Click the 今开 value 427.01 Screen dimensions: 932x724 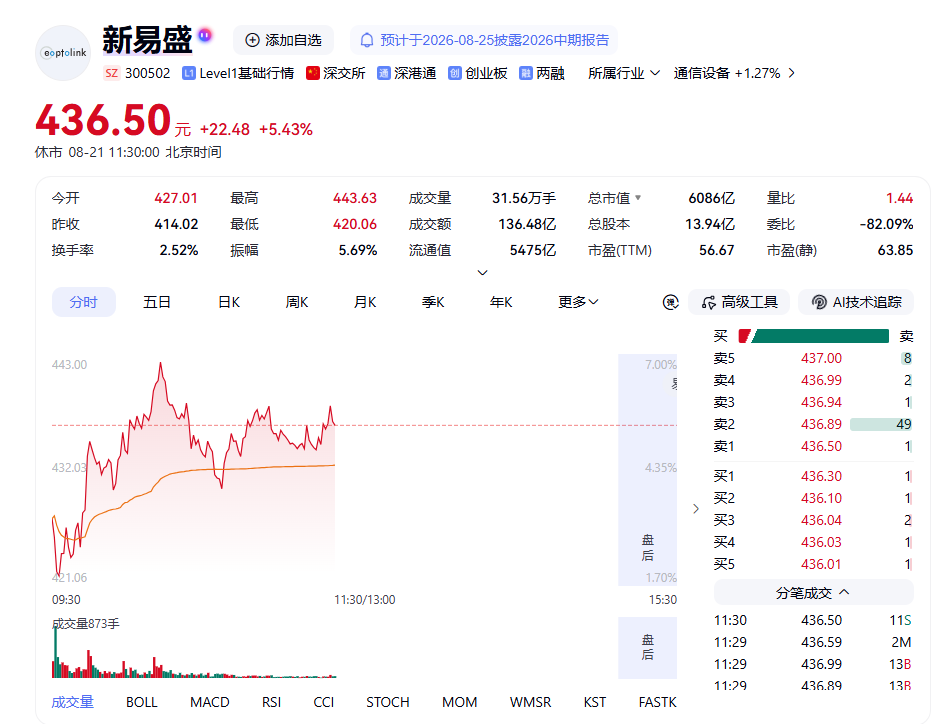pos(176,197)
